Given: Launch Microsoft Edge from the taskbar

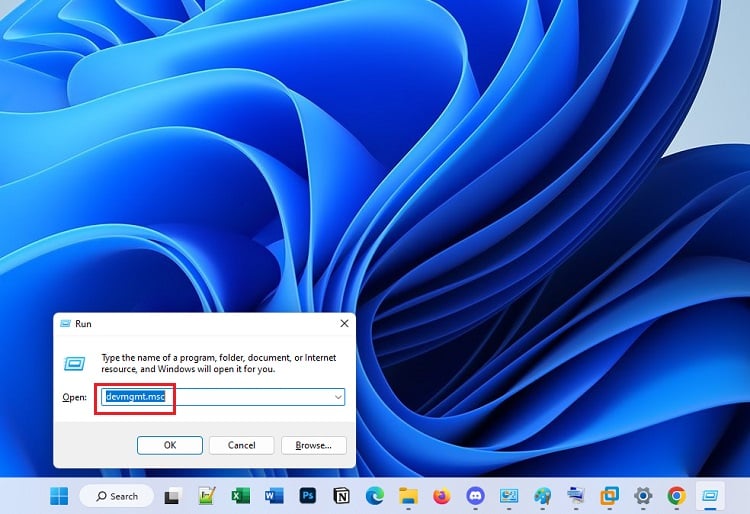Looking at the screenshot, I should 375,496.
